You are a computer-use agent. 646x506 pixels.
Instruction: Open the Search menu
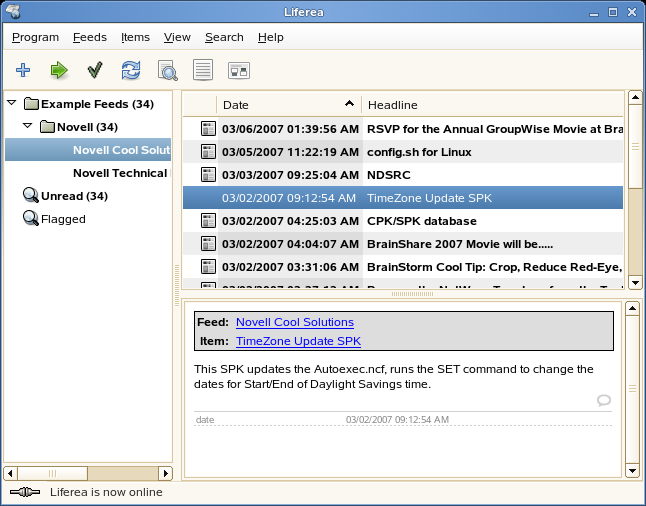point(224,37)
